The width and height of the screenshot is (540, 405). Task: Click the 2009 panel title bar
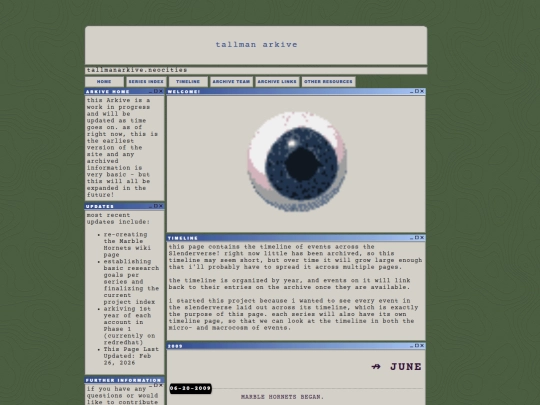click(296, 346)
